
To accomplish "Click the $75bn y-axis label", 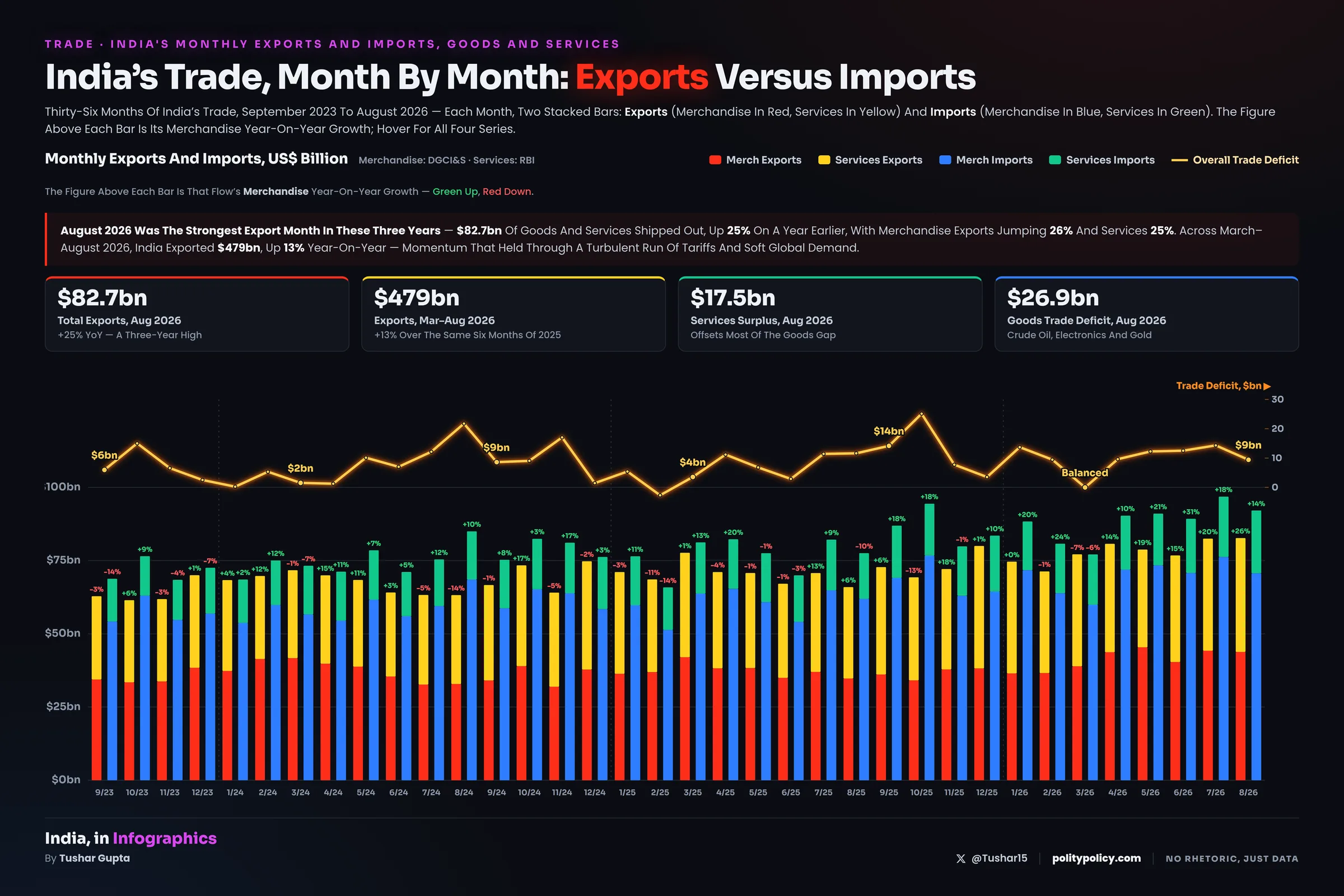I will 63,560.
